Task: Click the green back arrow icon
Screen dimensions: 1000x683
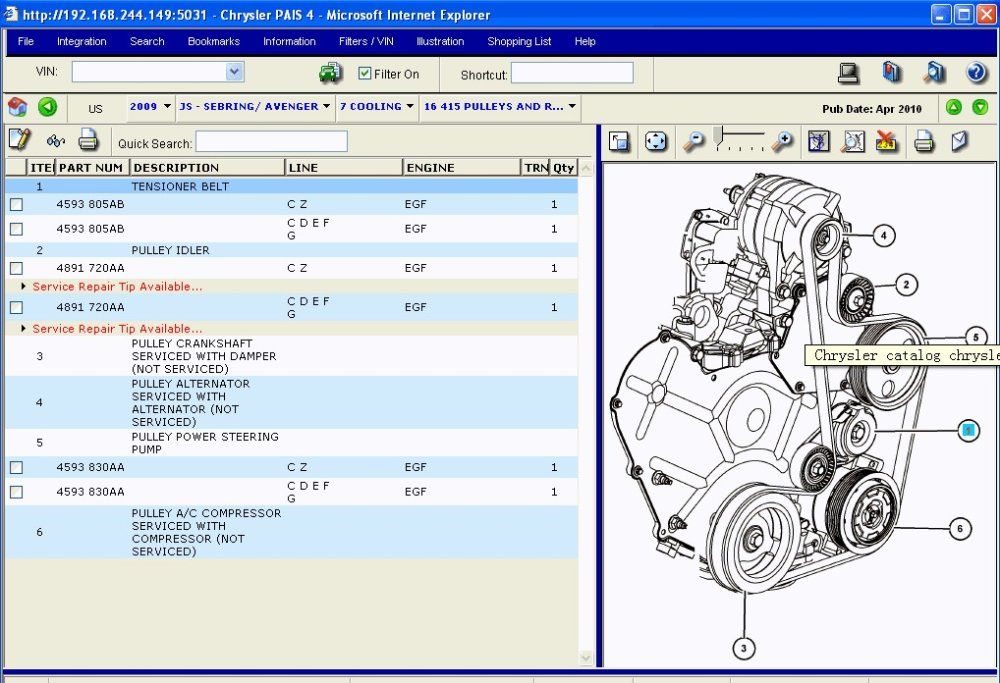Action: (47, 106)
